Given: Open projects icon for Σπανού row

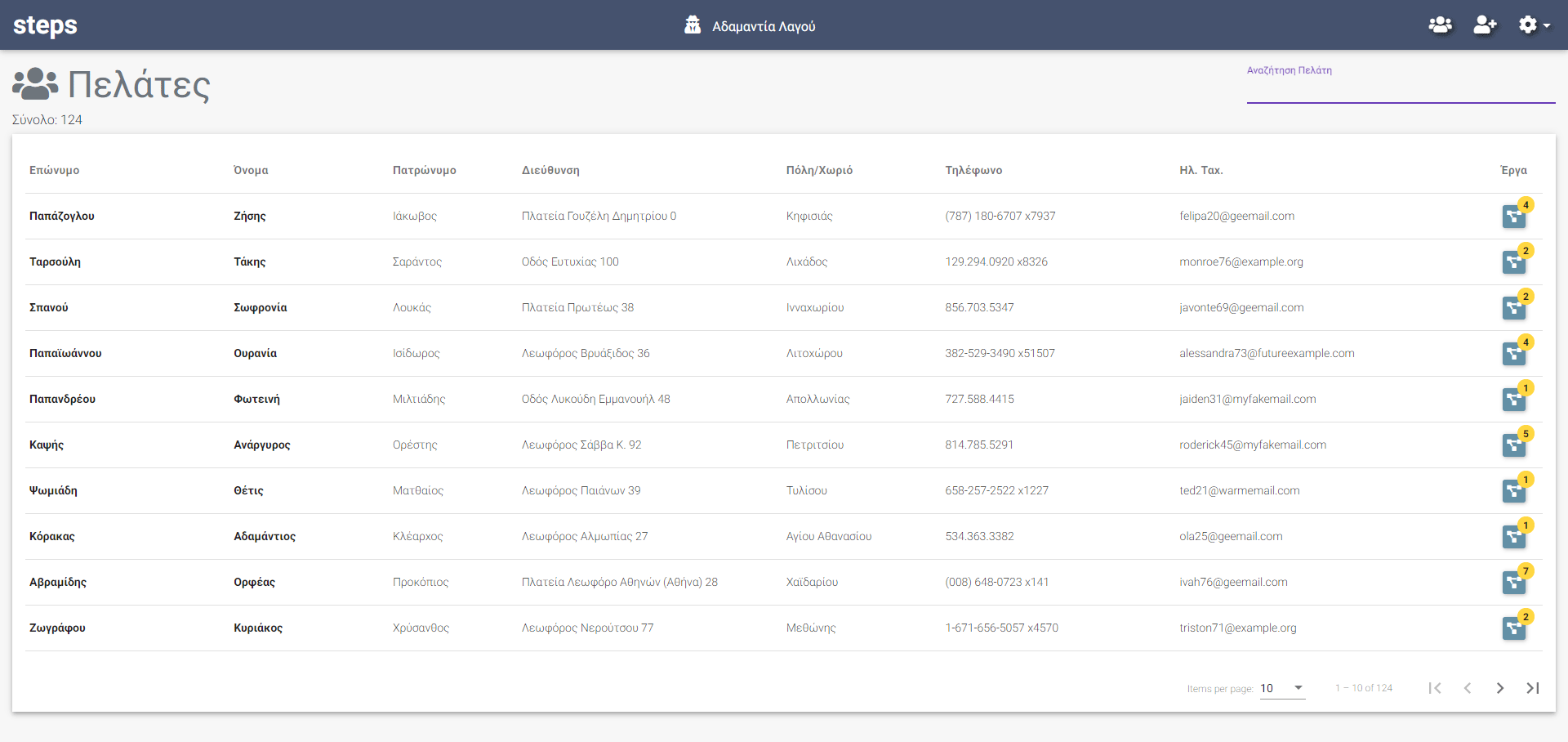Looking at the screenshot, I should pos(1514,308).
